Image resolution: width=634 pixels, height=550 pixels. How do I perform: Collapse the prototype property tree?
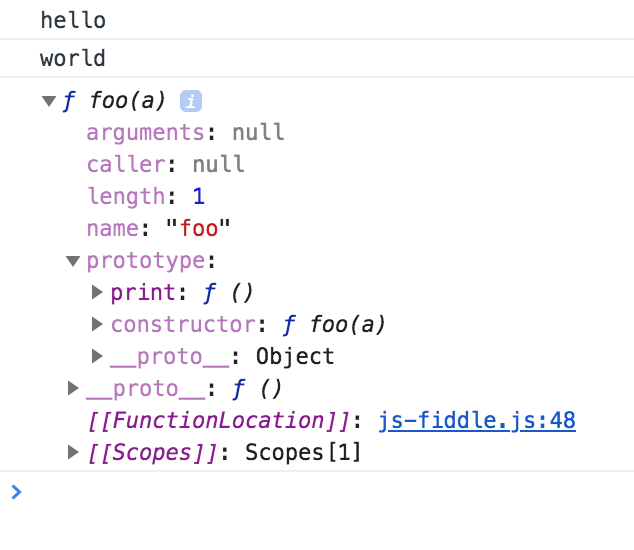tap(73, 261)
